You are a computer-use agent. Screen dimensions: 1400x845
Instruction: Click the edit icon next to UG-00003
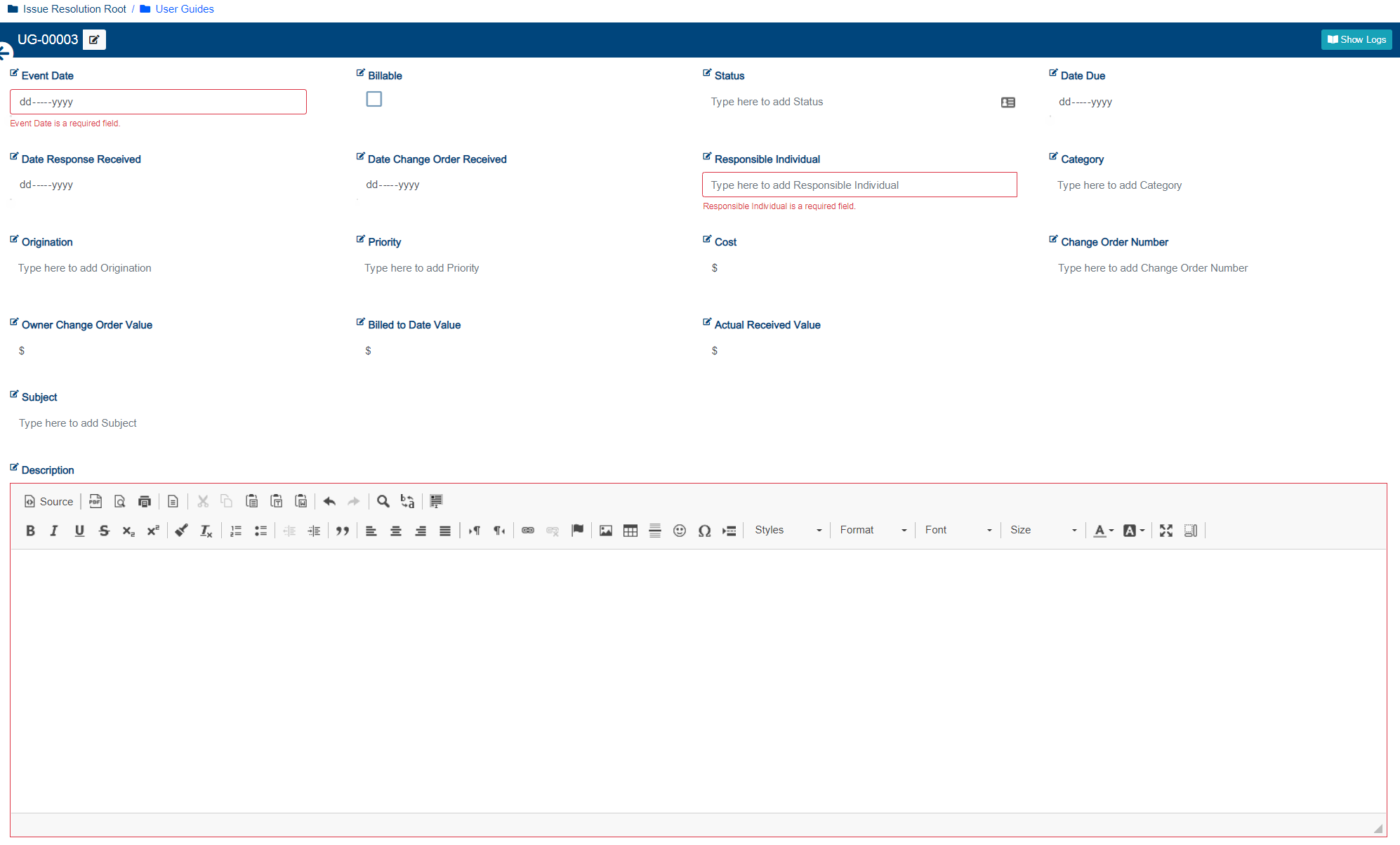(94, 40)
